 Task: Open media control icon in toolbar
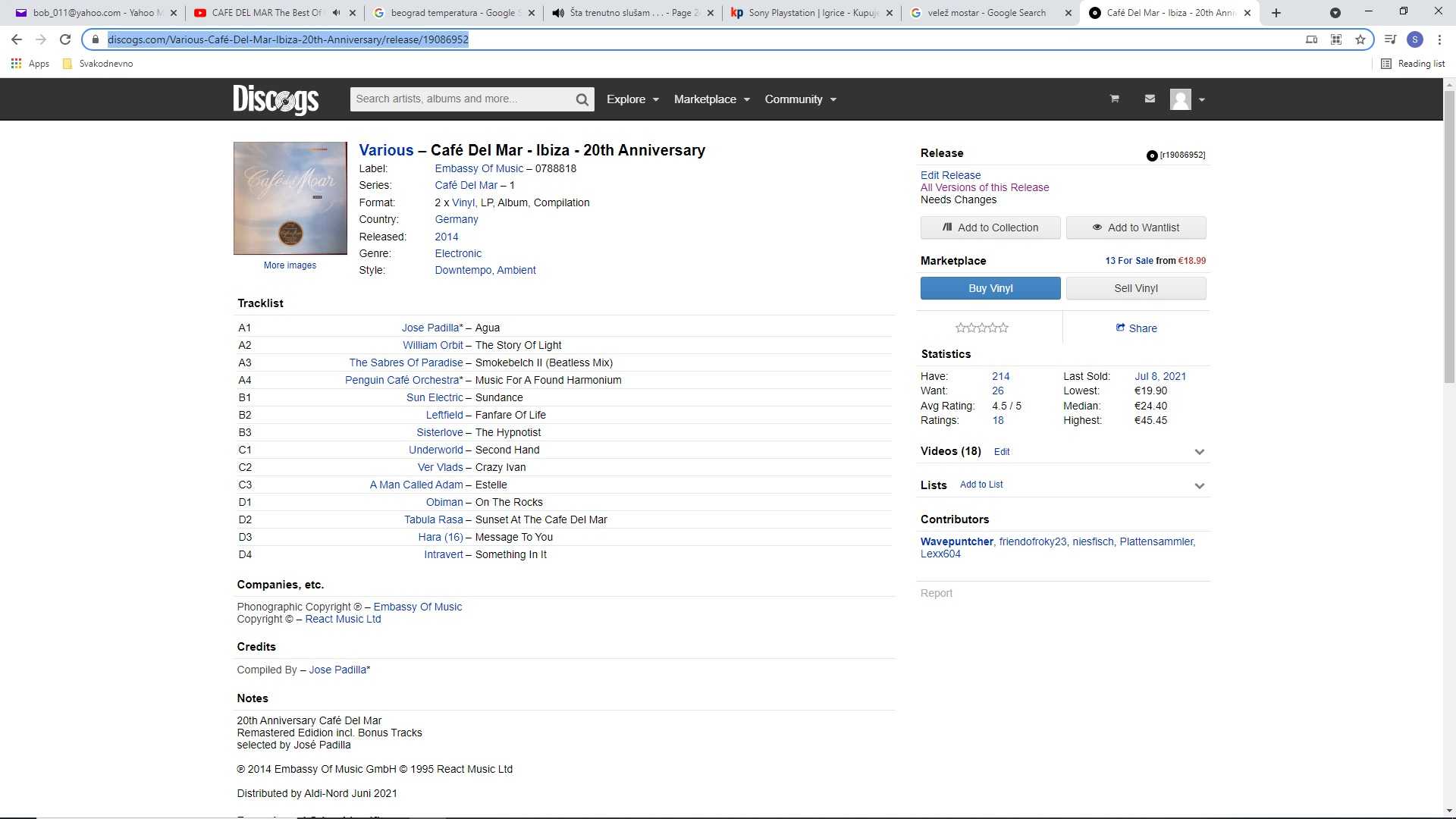(1390, 39)
